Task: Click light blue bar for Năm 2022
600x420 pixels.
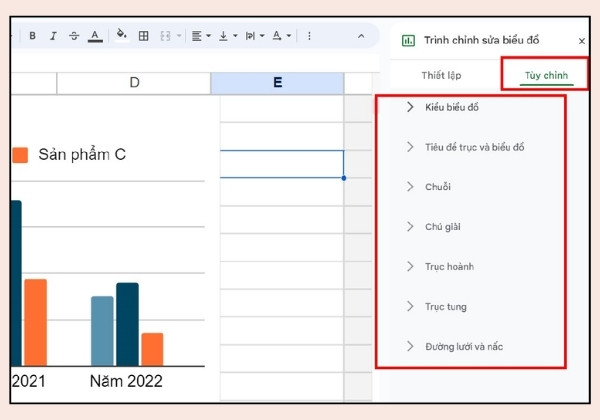Action: pos(102,331)
